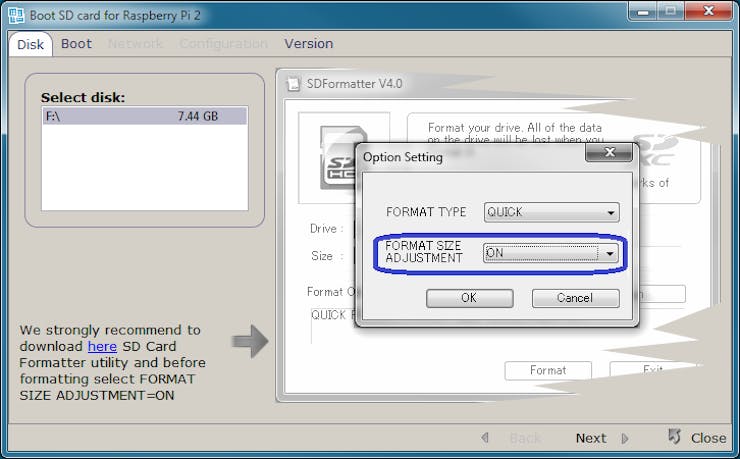740x459 pixels.
Task: Select the greyed-out Network tab
Action: point(135,44)
